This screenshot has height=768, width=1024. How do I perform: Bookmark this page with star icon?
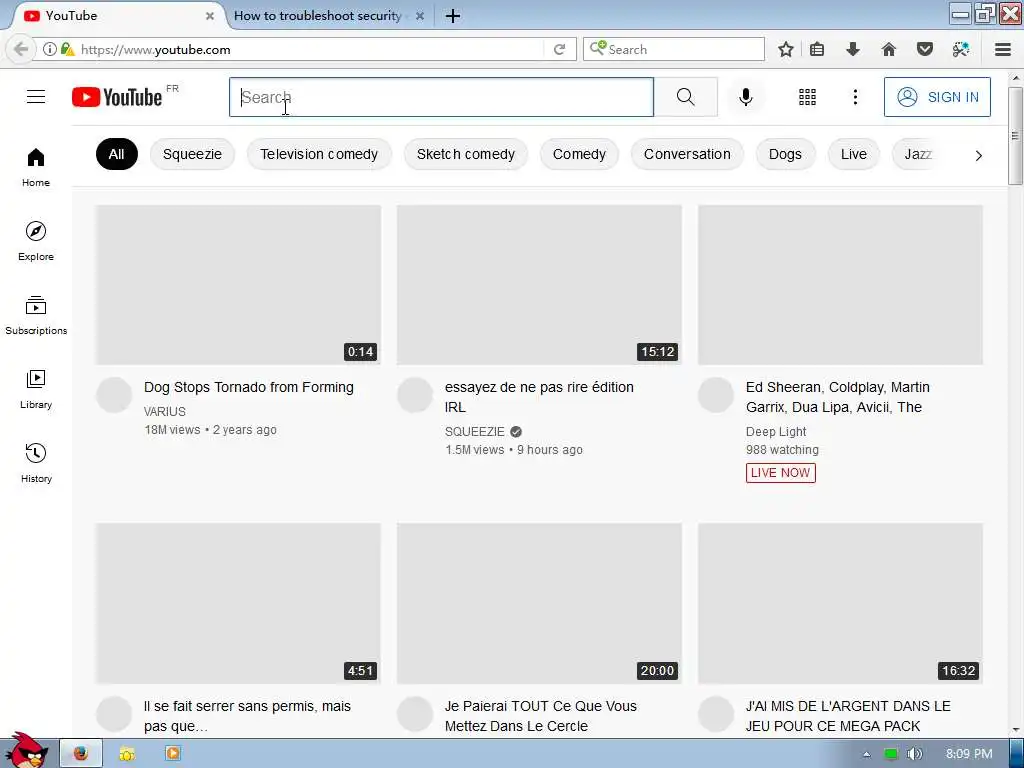(786, 49)
